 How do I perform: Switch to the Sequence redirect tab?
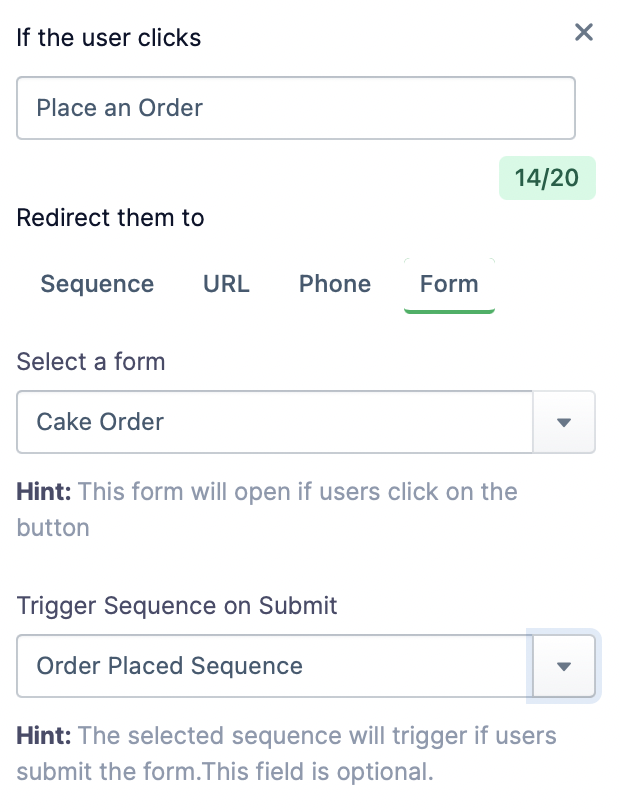pyautogui.click(x=97, y=284)
